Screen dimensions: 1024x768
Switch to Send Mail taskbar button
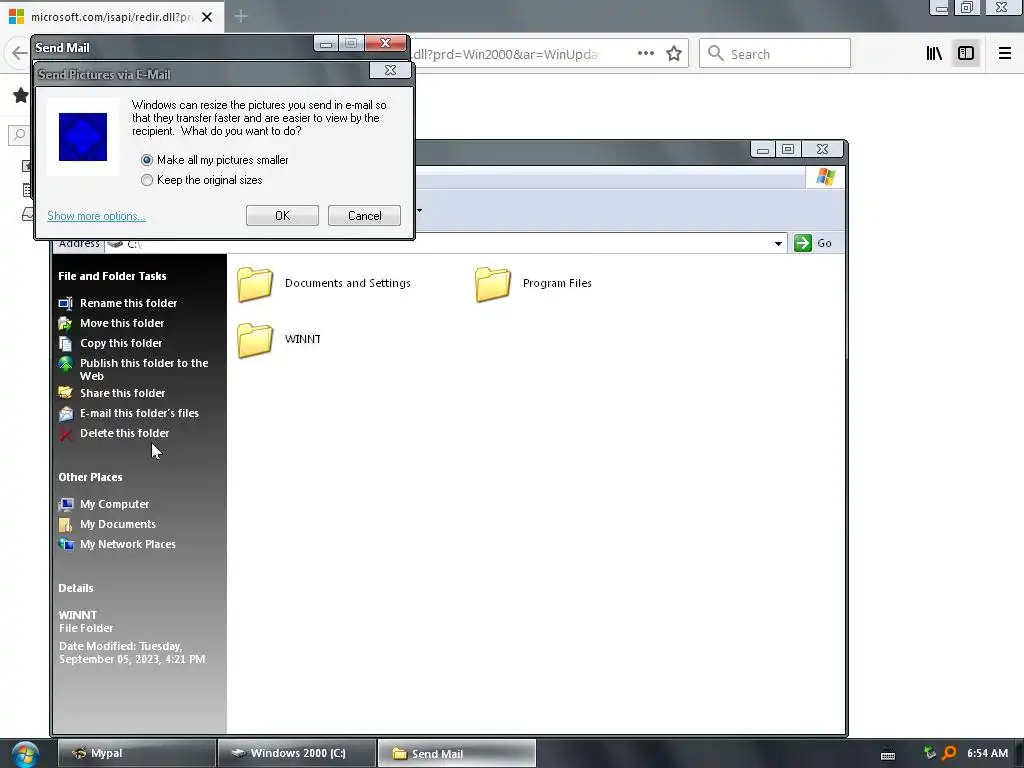(x=457, y=753)
